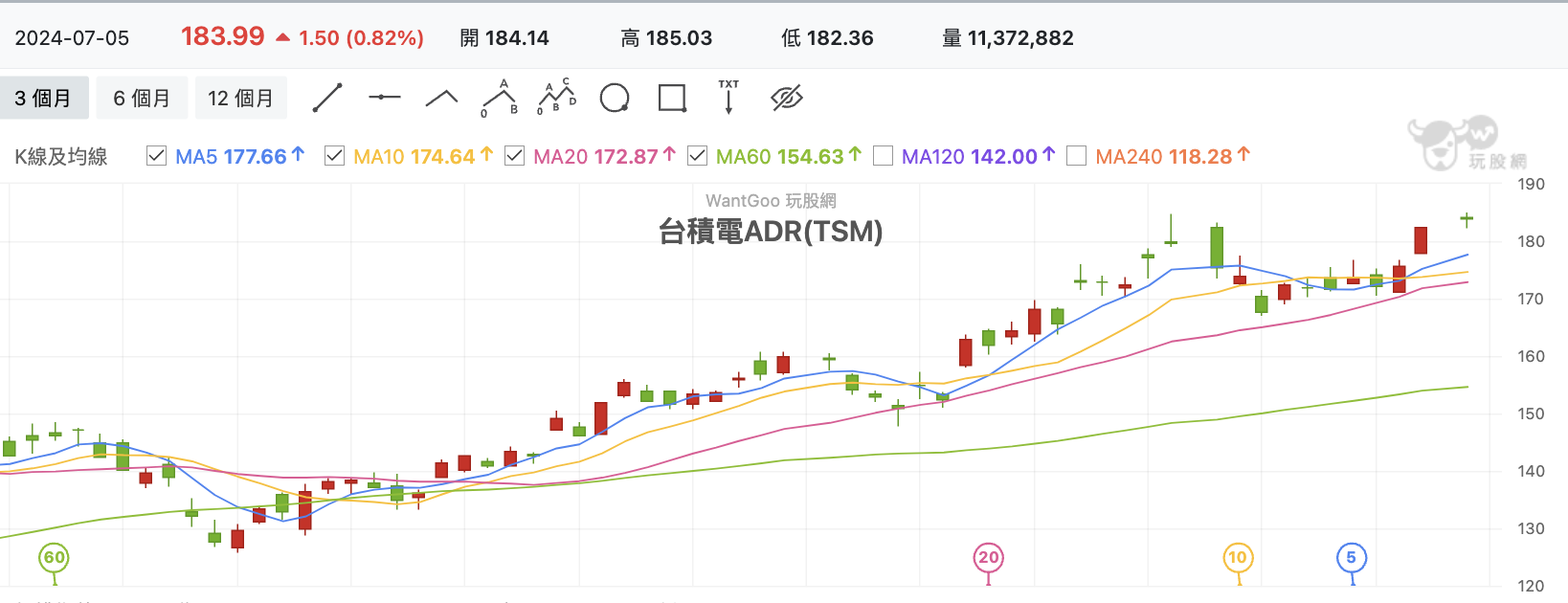Select the 0-A-B-C-D wave pattern tool
The width and height of the screenshot is (1568, 603).
[x=557, y=98]
